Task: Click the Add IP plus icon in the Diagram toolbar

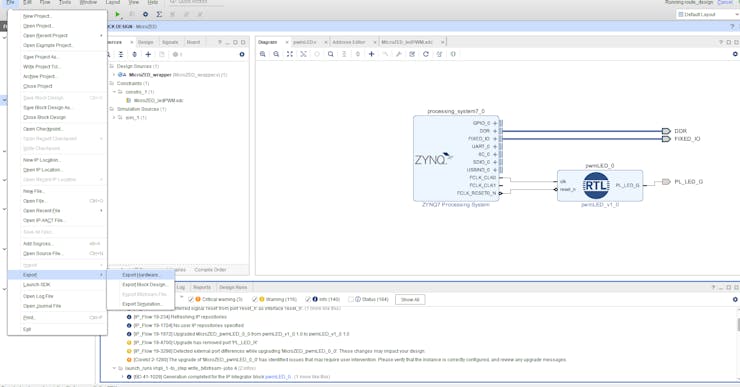Action: (371, 54)
